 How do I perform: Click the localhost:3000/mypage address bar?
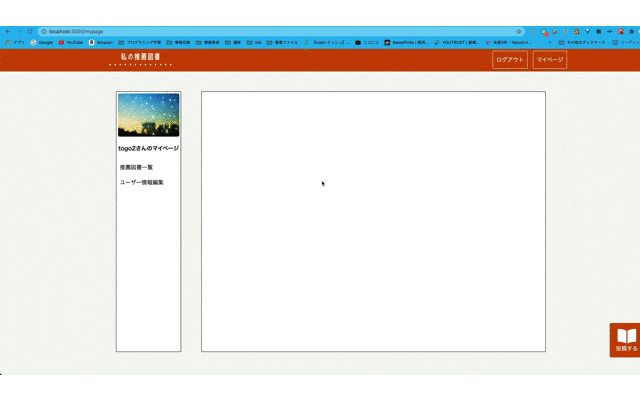pyautogui.click(x=282, y=31)
